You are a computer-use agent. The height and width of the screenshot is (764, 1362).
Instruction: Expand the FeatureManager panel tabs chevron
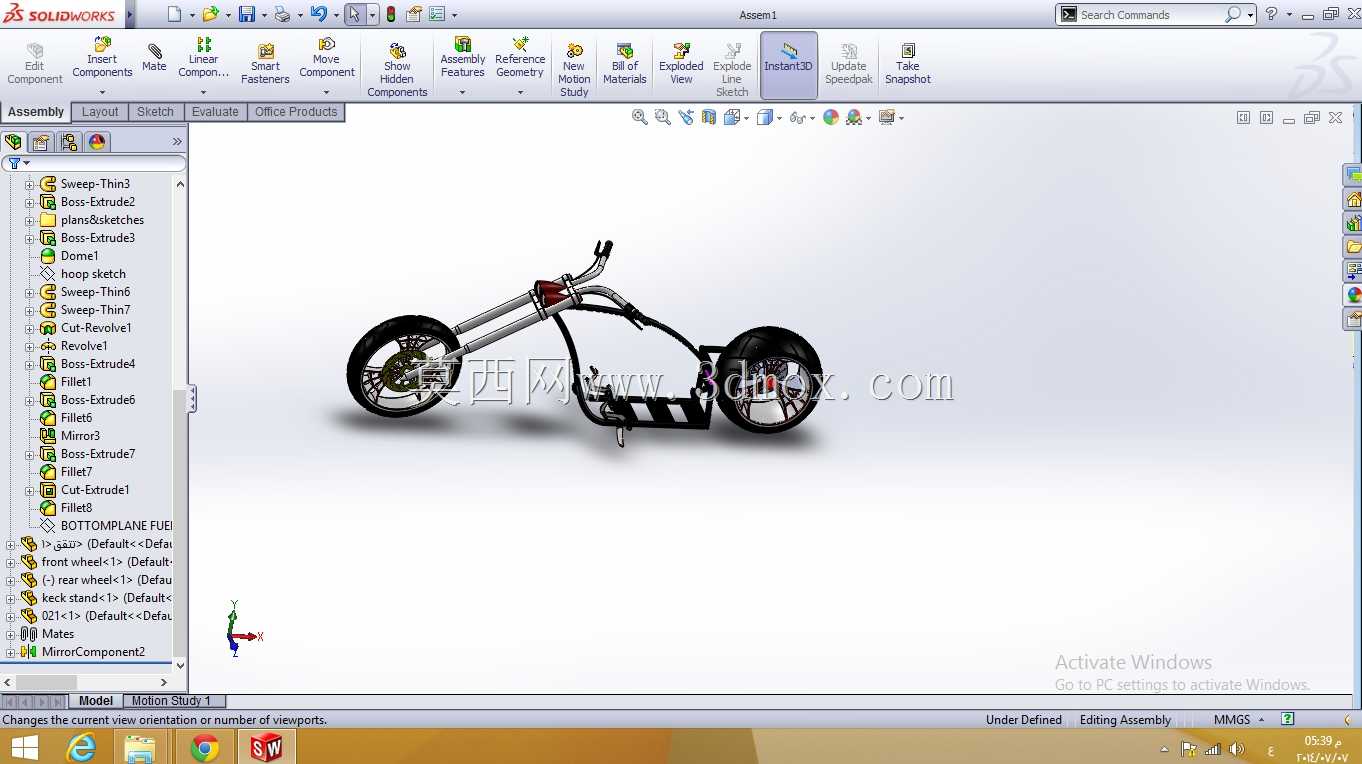tap(178, 142)
